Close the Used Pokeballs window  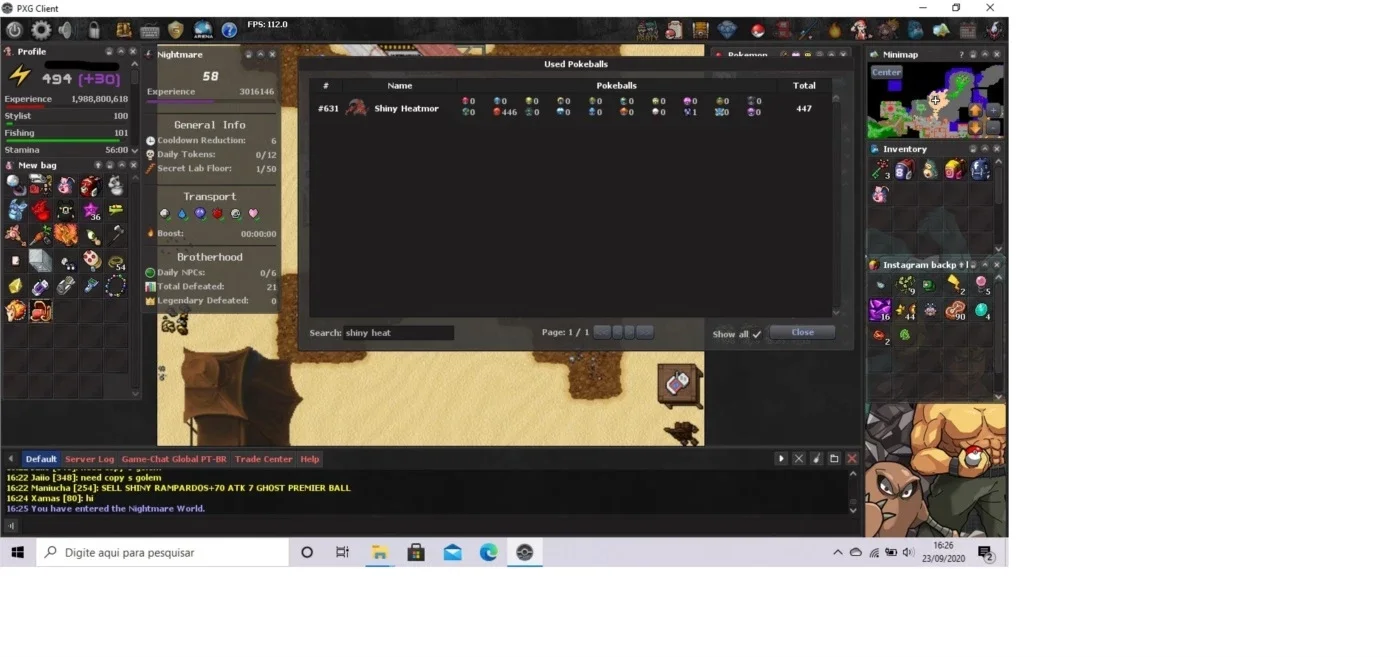click(x=802, y=332)
